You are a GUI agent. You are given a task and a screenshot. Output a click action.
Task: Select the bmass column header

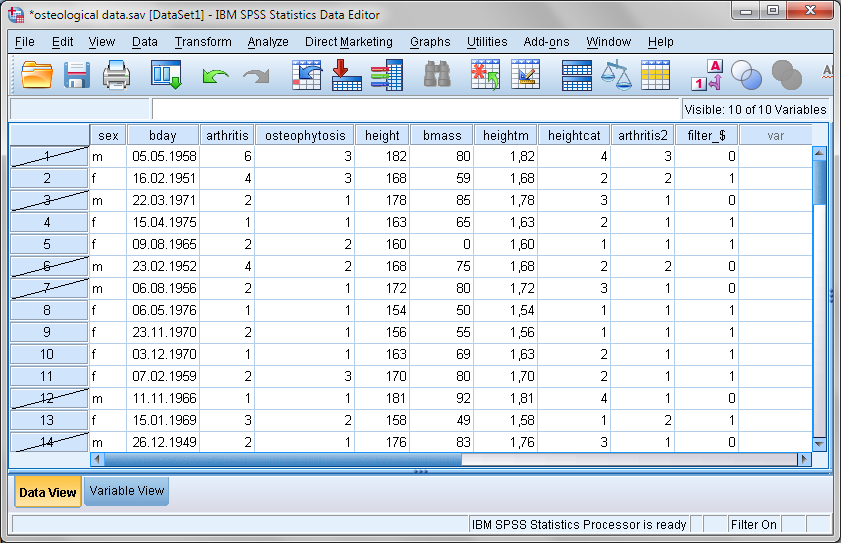point(441,135)
